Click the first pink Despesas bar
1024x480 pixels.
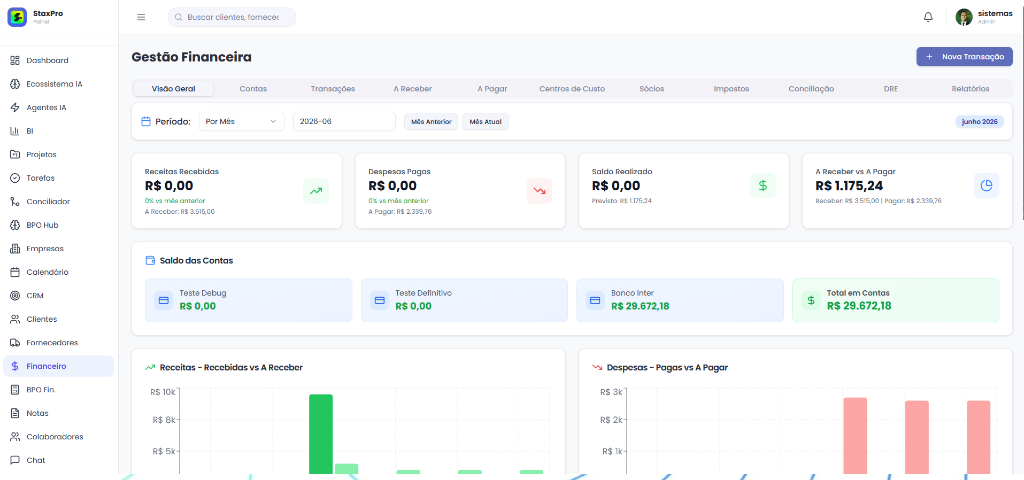pyautogui.click(x=855, y=436)
